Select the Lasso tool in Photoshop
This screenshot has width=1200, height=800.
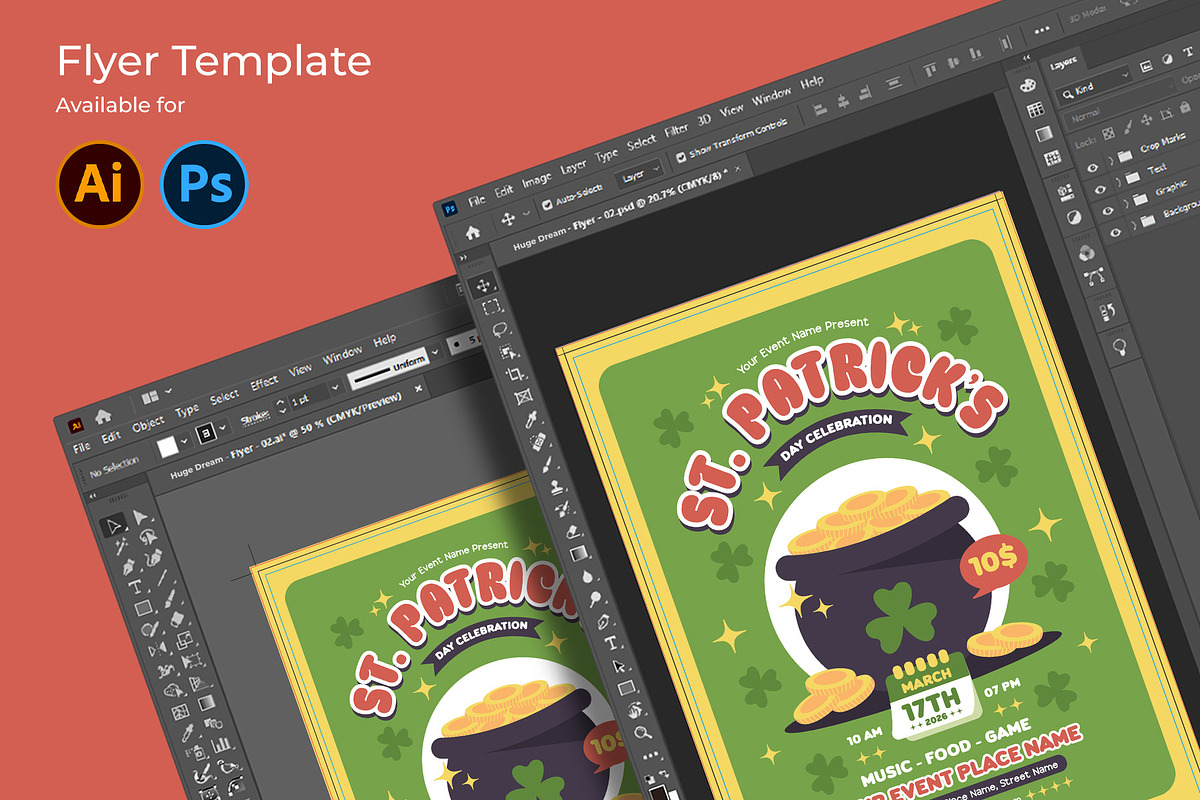pos(499,329)
